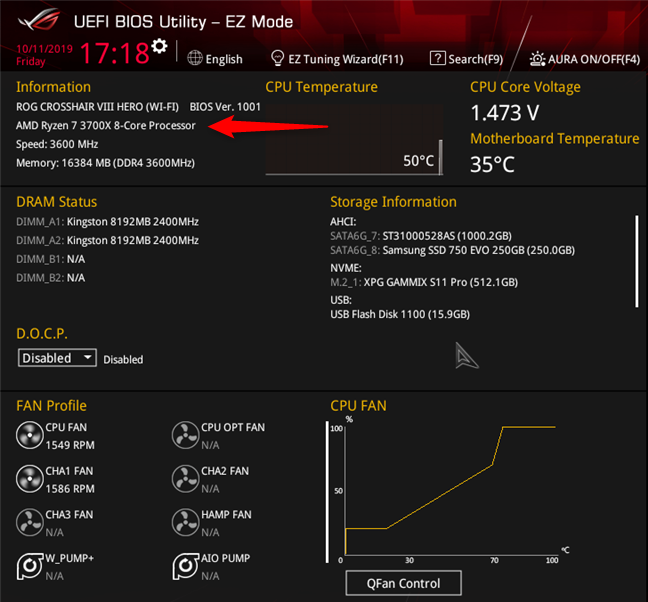Select the HAMP FAN icon
This screenshot has width=648, height=602.
click(186, 522)
